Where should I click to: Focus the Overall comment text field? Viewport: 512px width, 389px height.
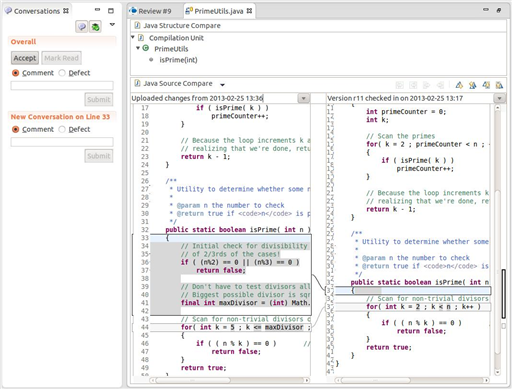coord(62,86)
